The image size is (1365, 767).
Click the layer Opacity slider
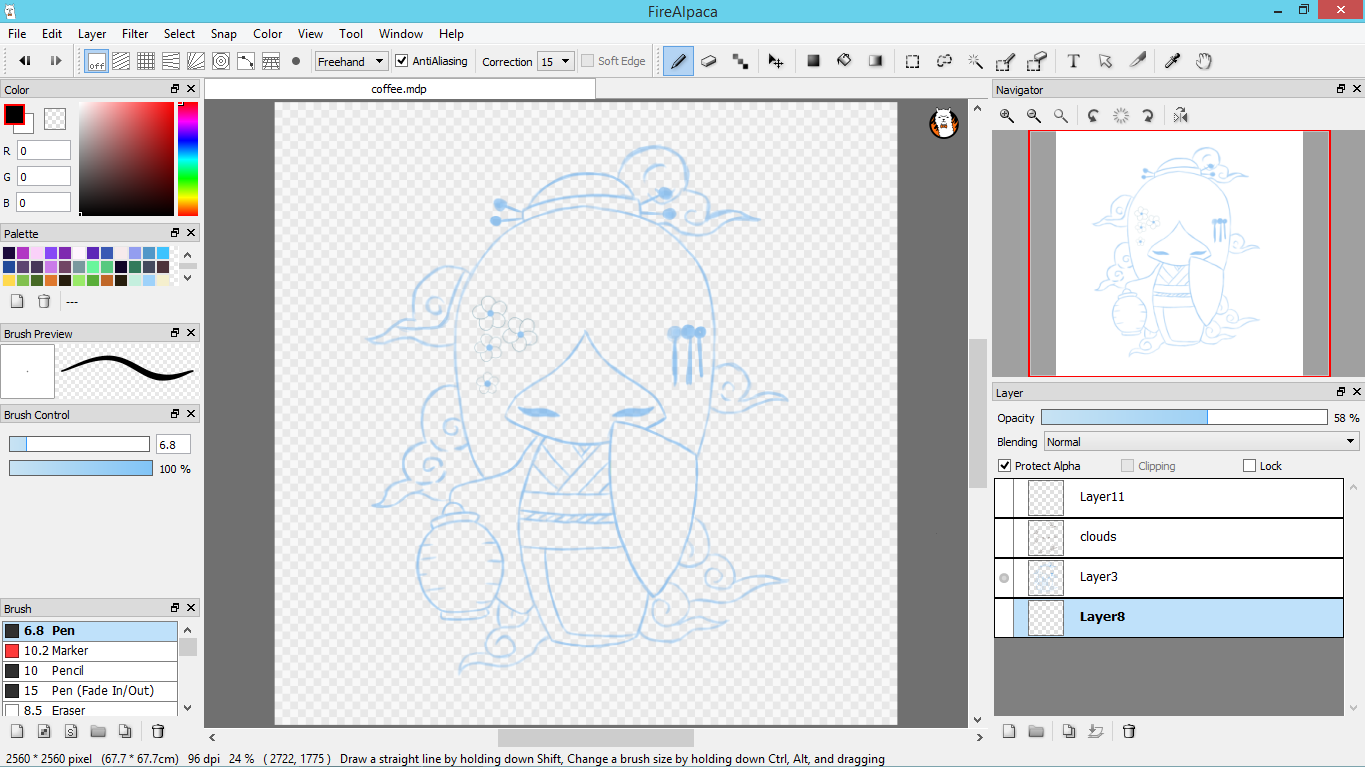point(1184,417)
